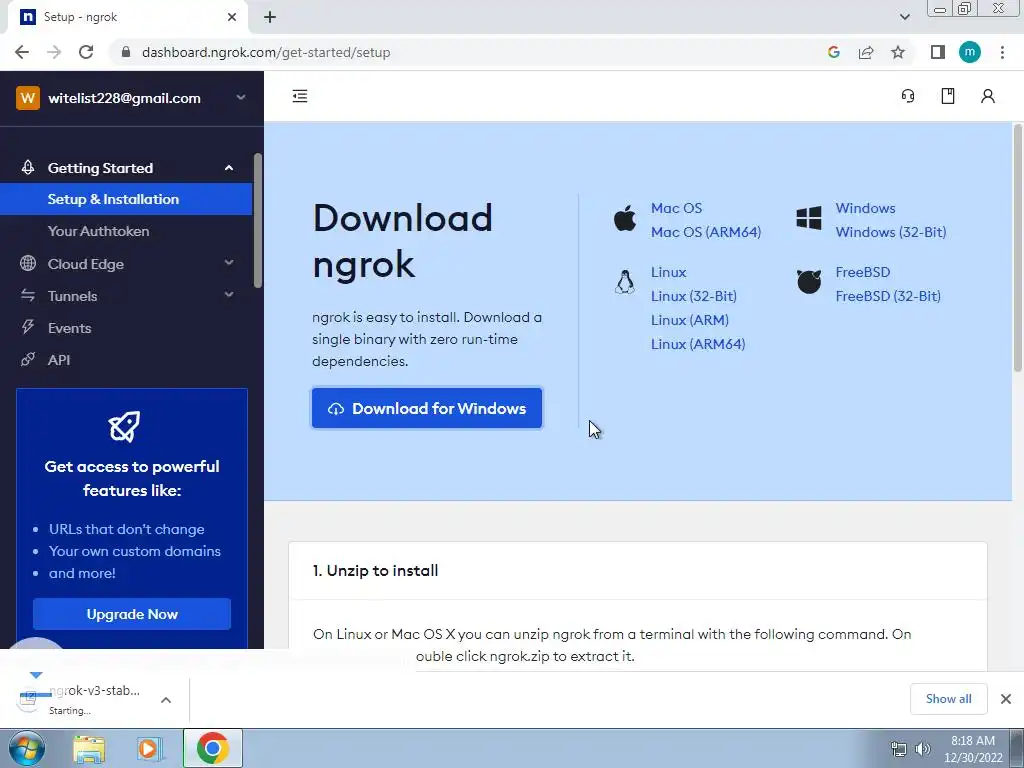Reload the ngrok dashboard page
1024x768 pixels.
(86, 52)
